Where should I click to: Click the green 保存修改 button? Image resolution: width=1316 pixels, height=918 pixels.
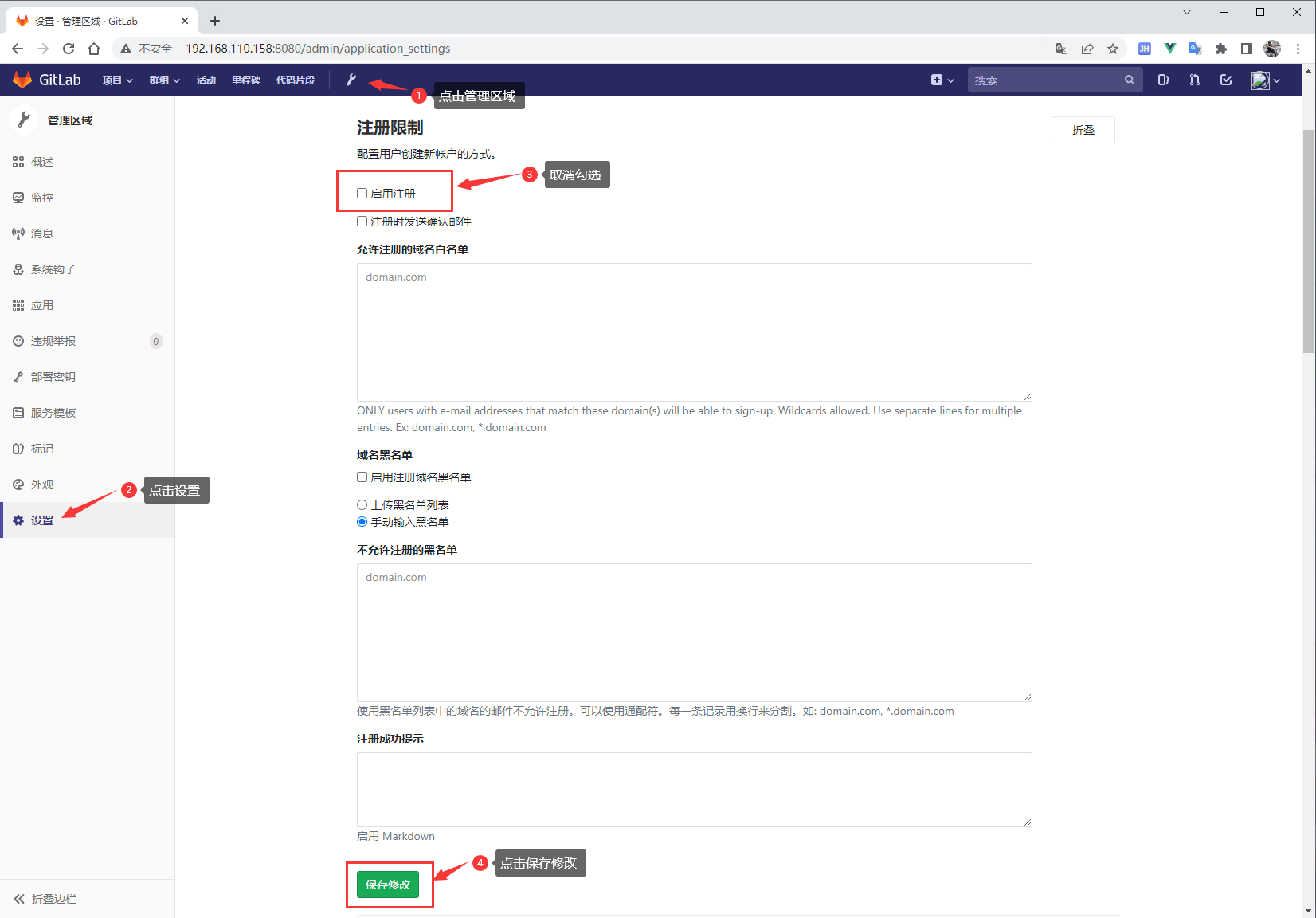click(388, 885)
